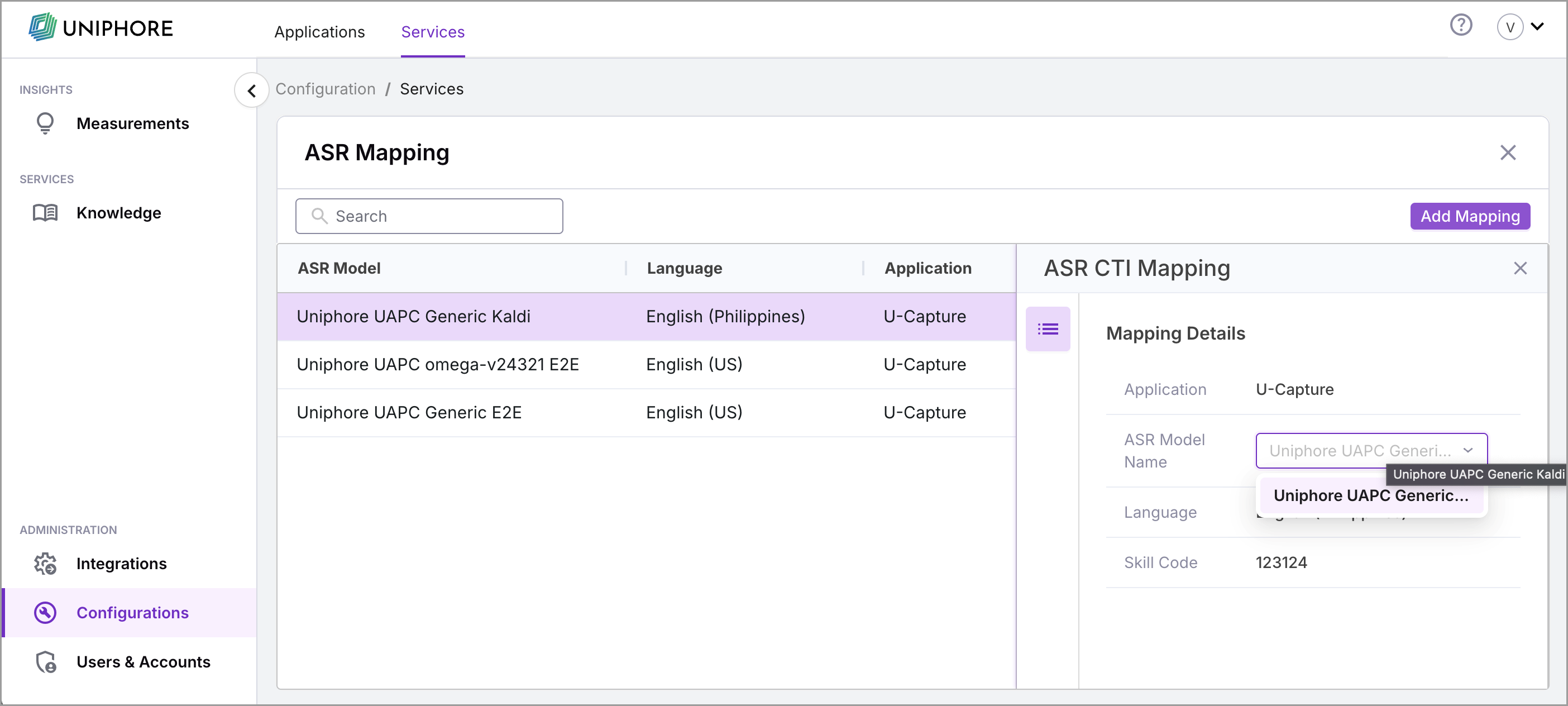Sort by the Application column header
The width and height of the screenshot is (1568, 706).
coord(928,269)
